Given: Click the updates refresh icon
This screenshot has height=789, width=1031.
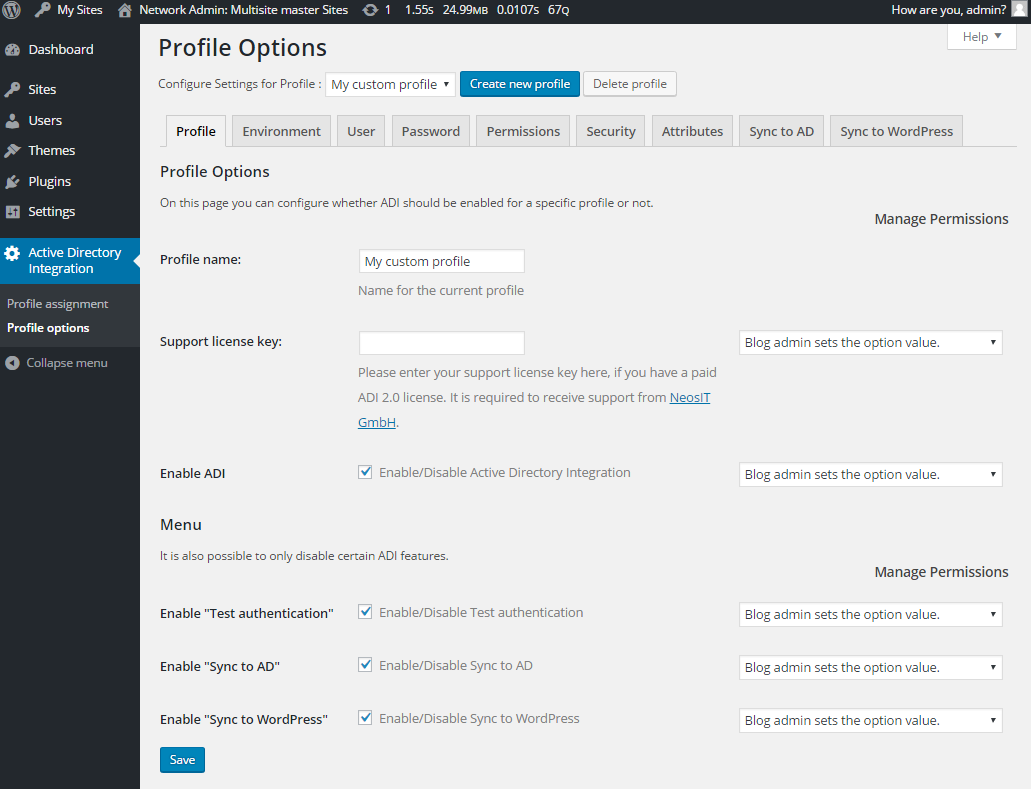Looking at the screenshot, I should 370,10.
